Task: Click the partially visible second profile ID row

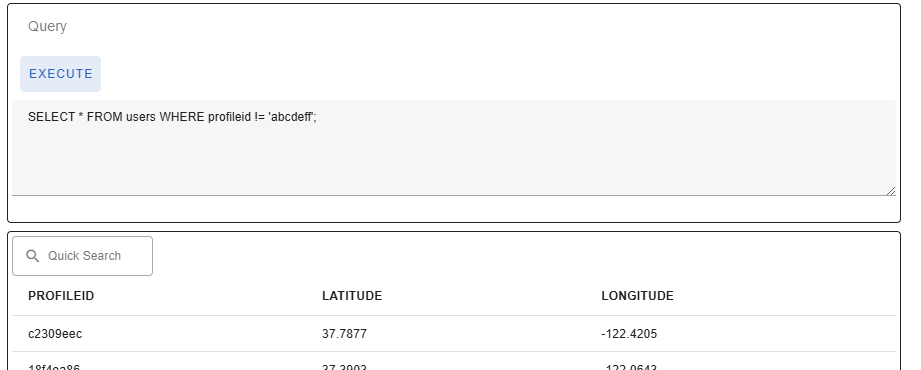Action: coord(54,367)
